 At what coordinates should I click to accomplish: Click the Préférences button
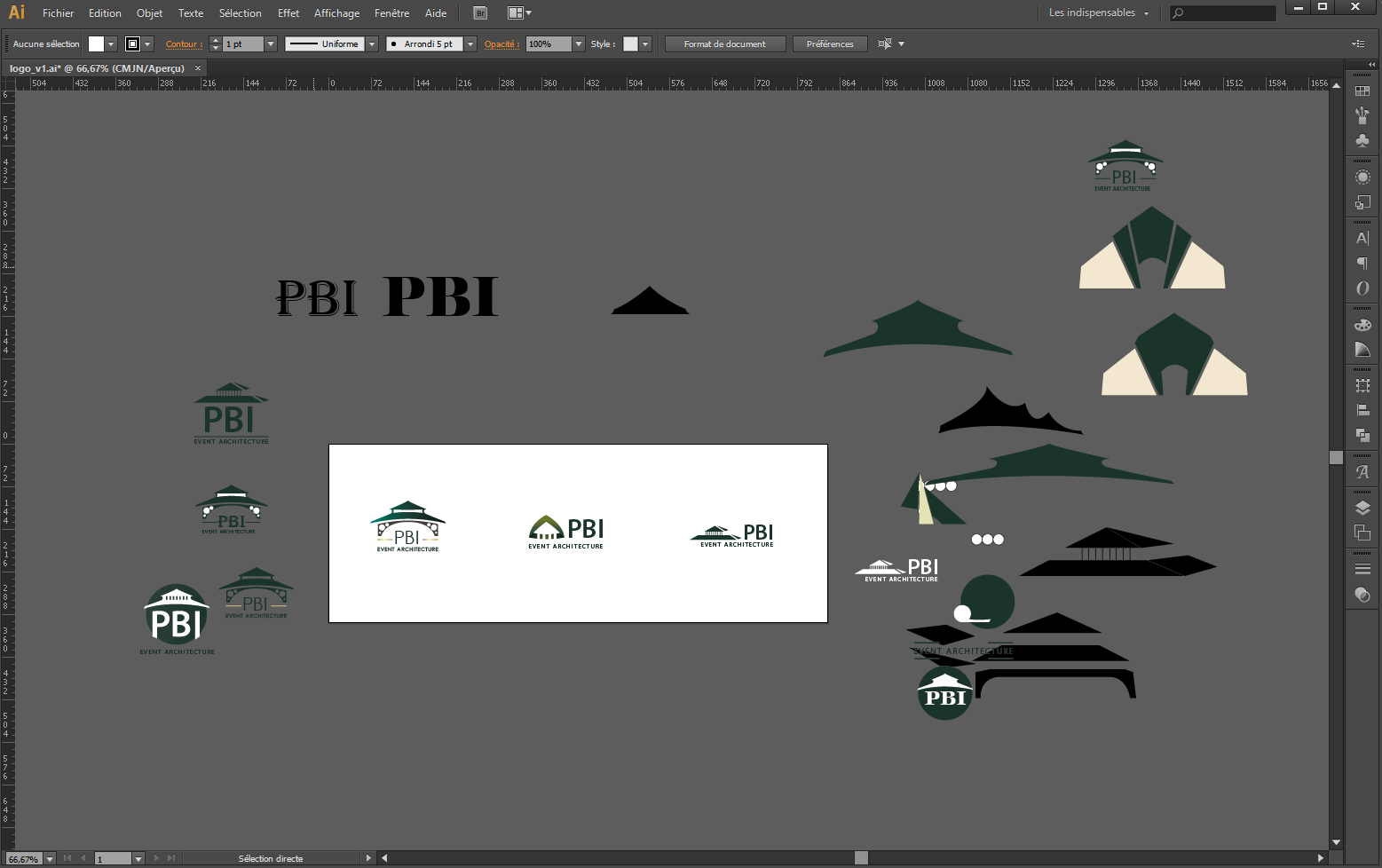[829, 43]
